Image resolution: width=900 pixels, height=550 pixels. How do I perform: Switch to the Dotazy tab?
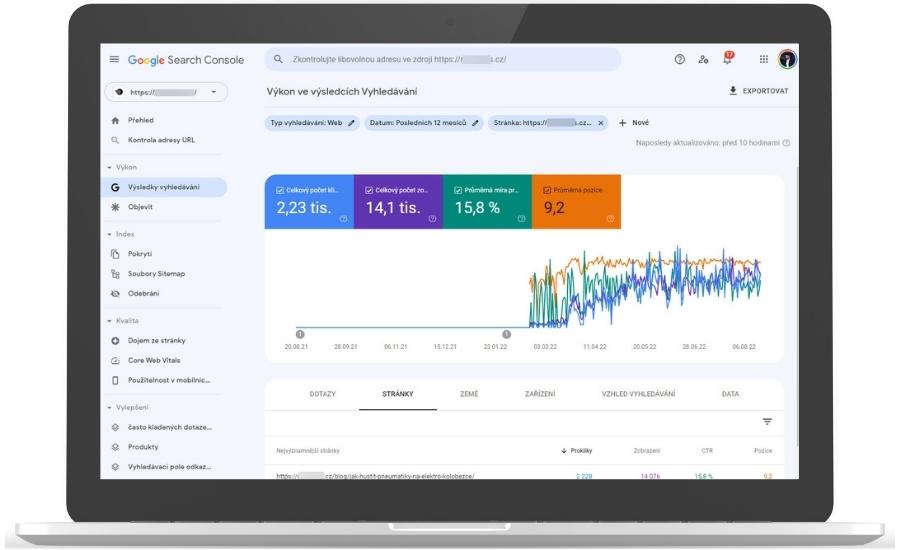point(323,394)
